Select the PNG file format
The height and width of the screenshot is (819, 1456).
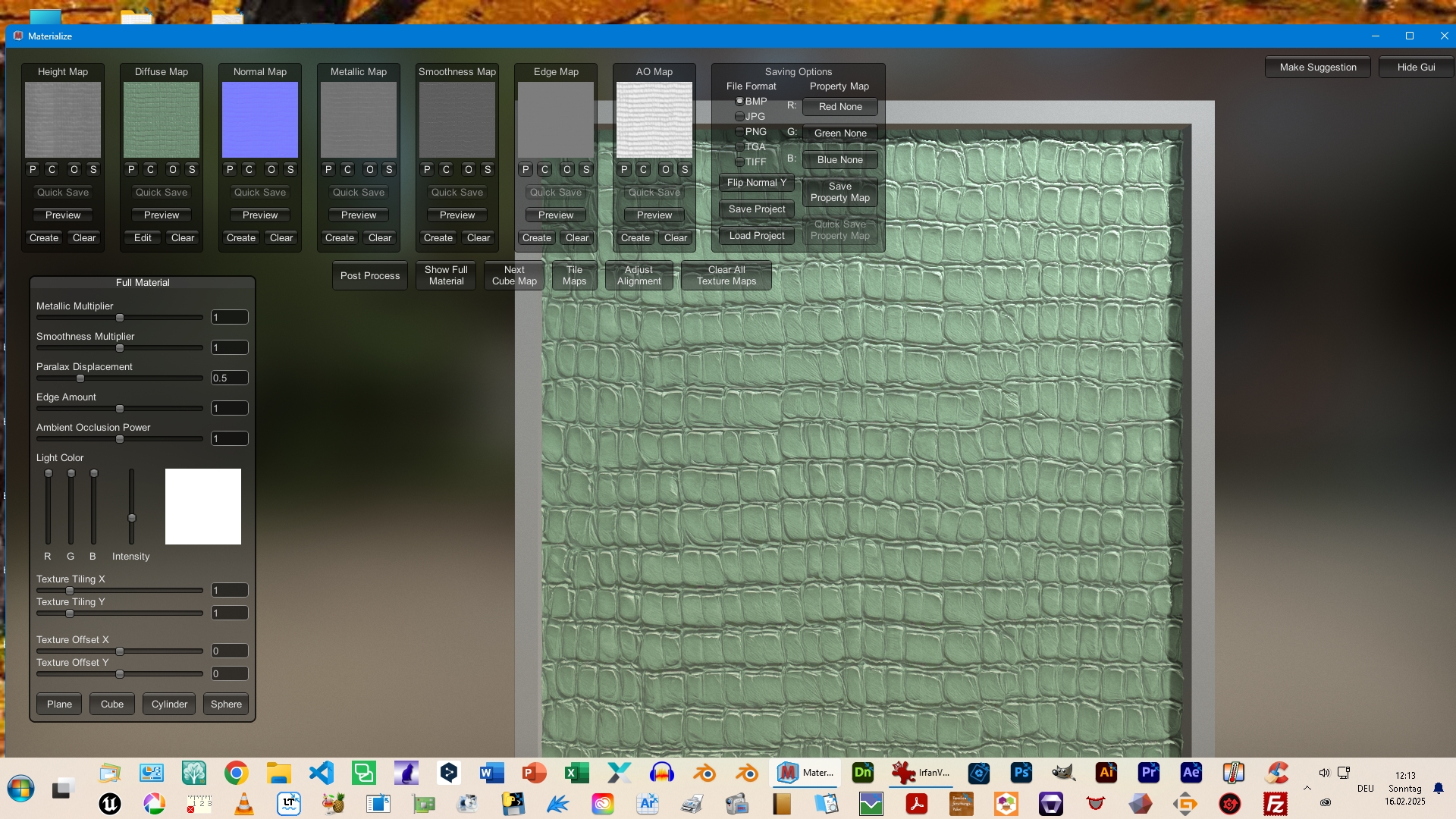point(739,131)
